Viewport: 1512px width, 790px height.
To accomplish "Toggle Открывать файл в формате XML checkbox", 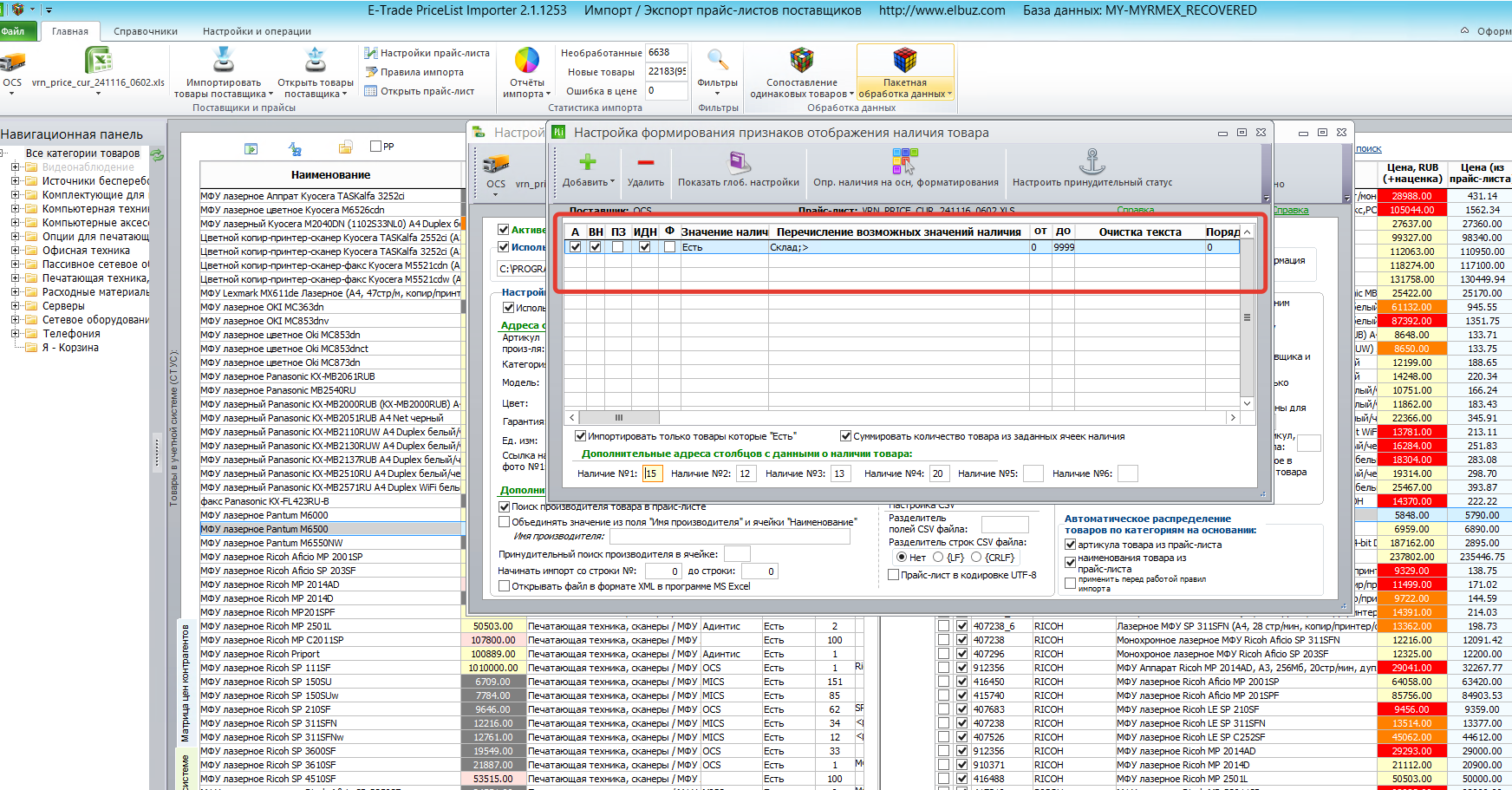I will click(504, 586).
